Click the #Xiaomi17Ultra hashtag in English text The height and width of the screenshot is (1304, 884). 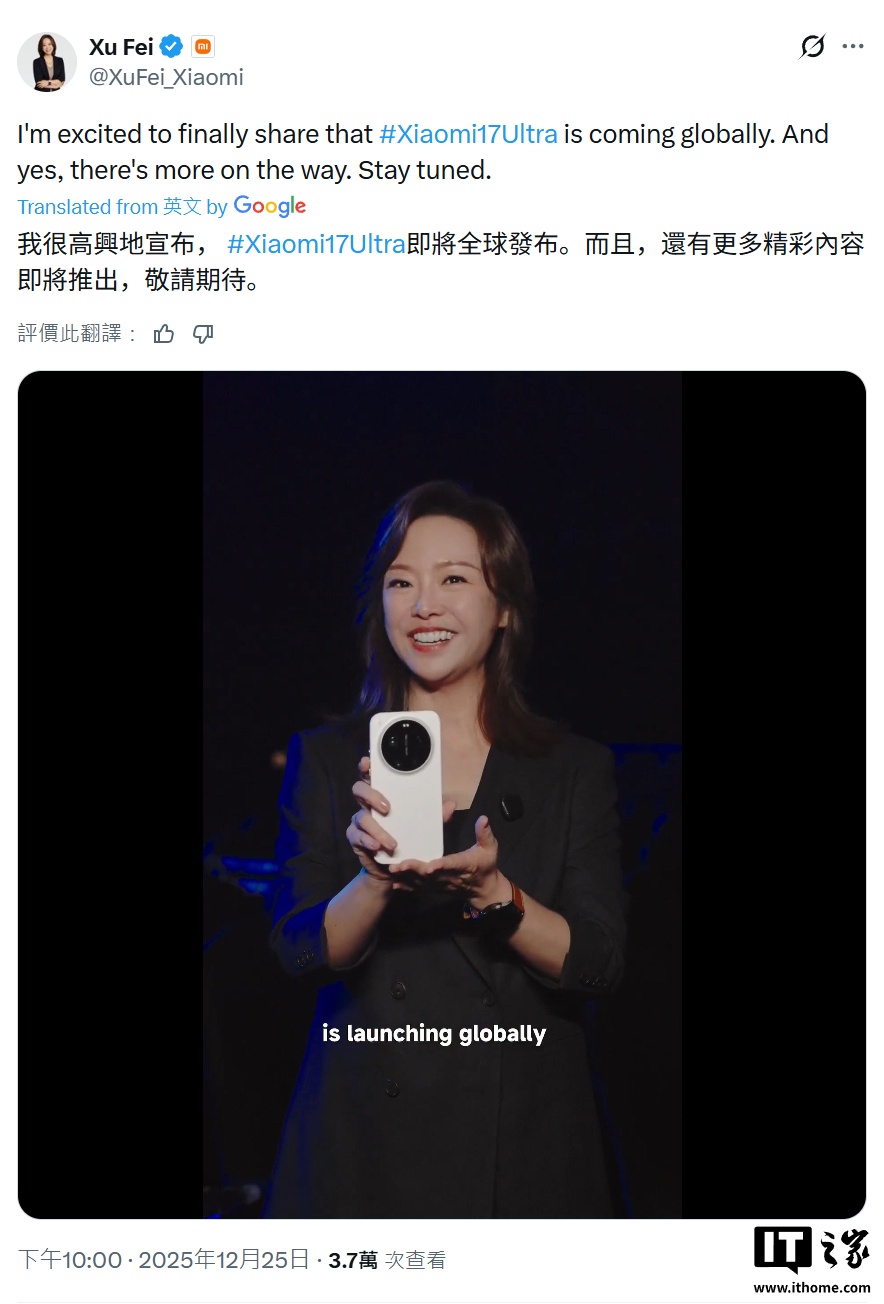pos(468,134)
